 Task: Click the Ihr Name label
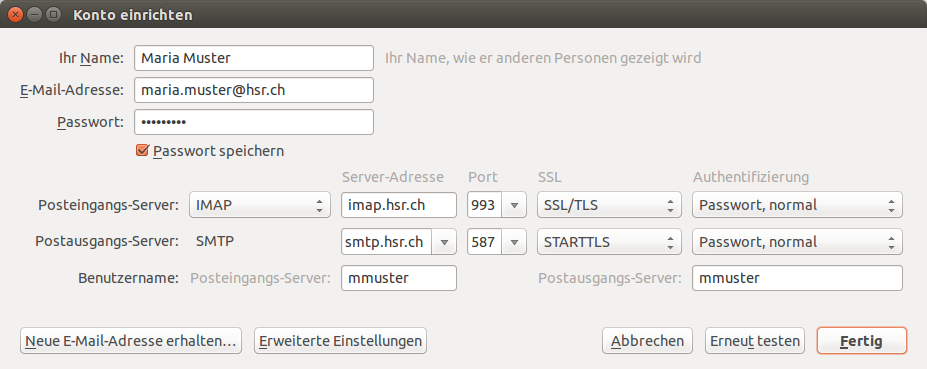pyautogui.click(x=91, y=58)
